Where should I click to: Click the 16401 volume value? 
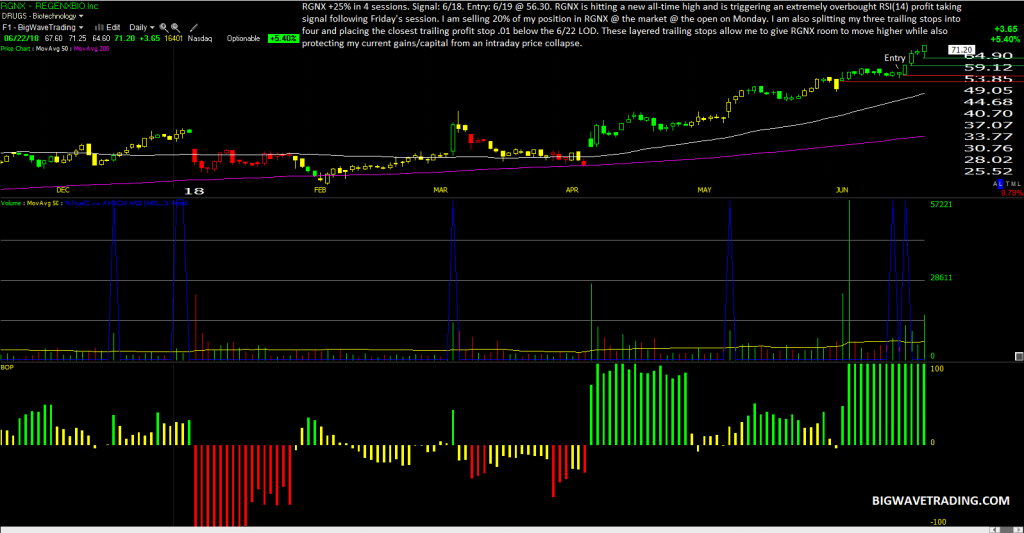174,39
